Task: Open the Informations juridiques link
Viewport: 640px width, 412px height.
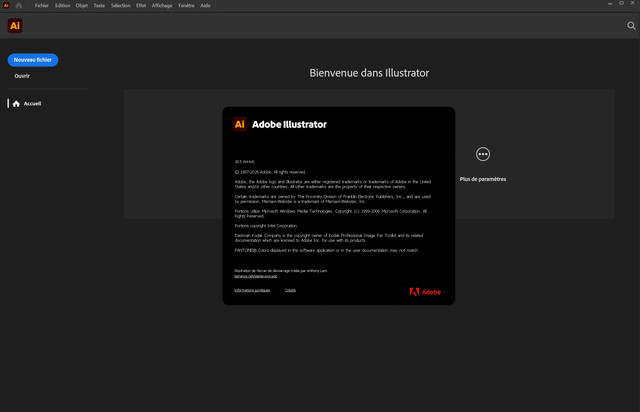Action: 252,290
